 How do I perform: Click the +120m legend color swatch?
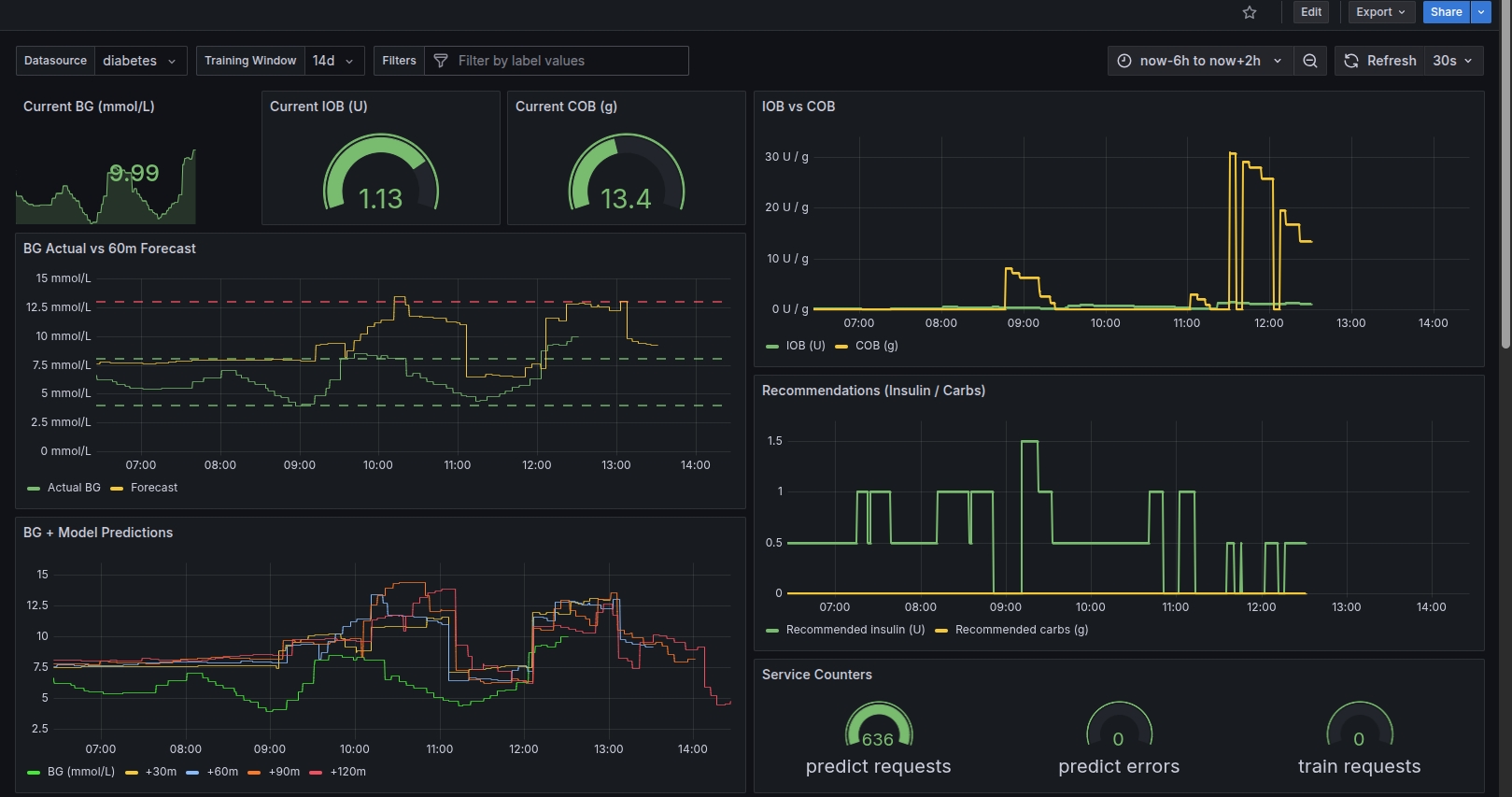[x=316, y=773]
